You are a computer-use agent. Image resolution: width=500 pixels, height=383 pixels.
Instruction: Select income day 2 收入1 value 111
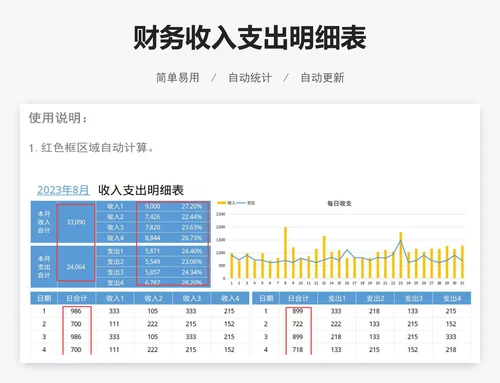coord(114,324)
